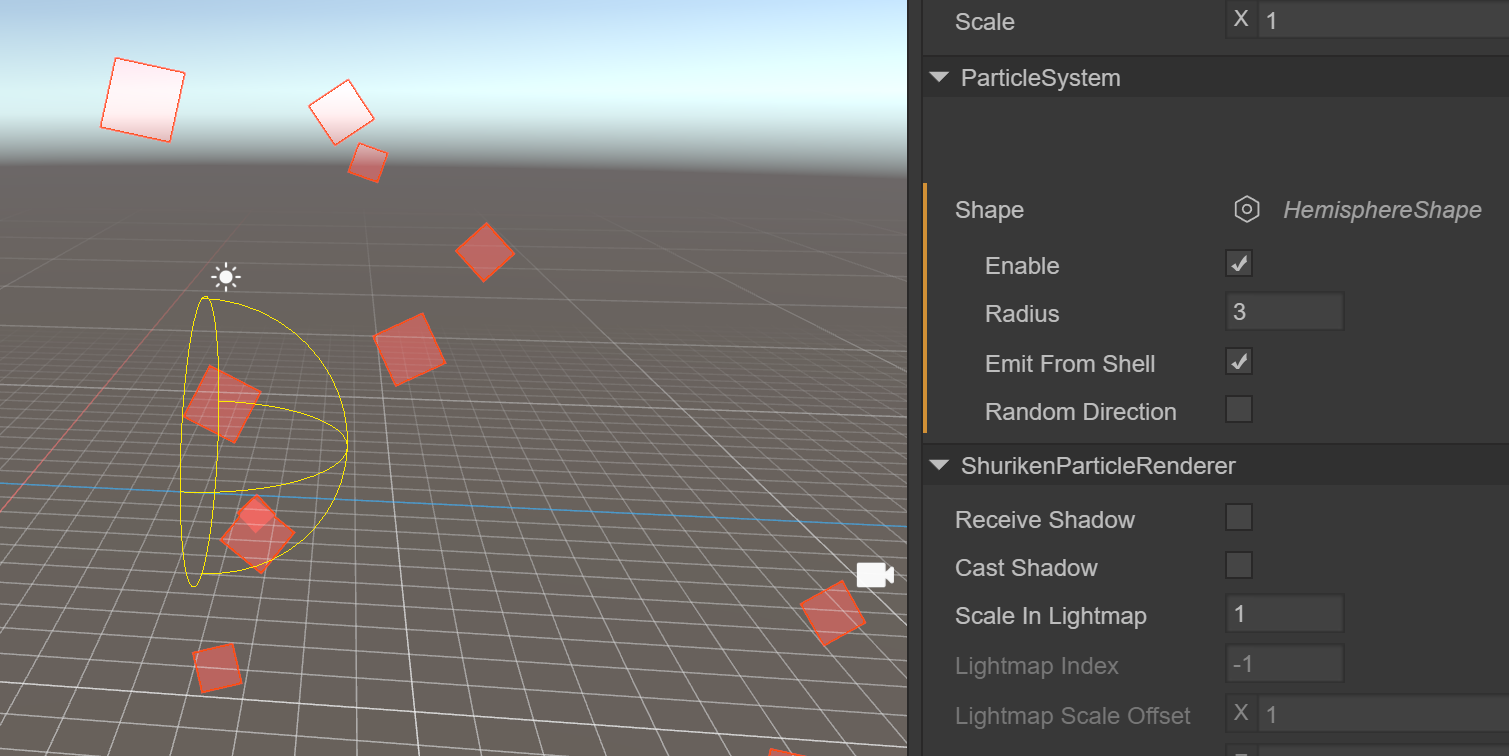The width and height of the screenshot is (1509, 756).
Task: Click the largest pale particle in the sky
Action: [143, 99]
